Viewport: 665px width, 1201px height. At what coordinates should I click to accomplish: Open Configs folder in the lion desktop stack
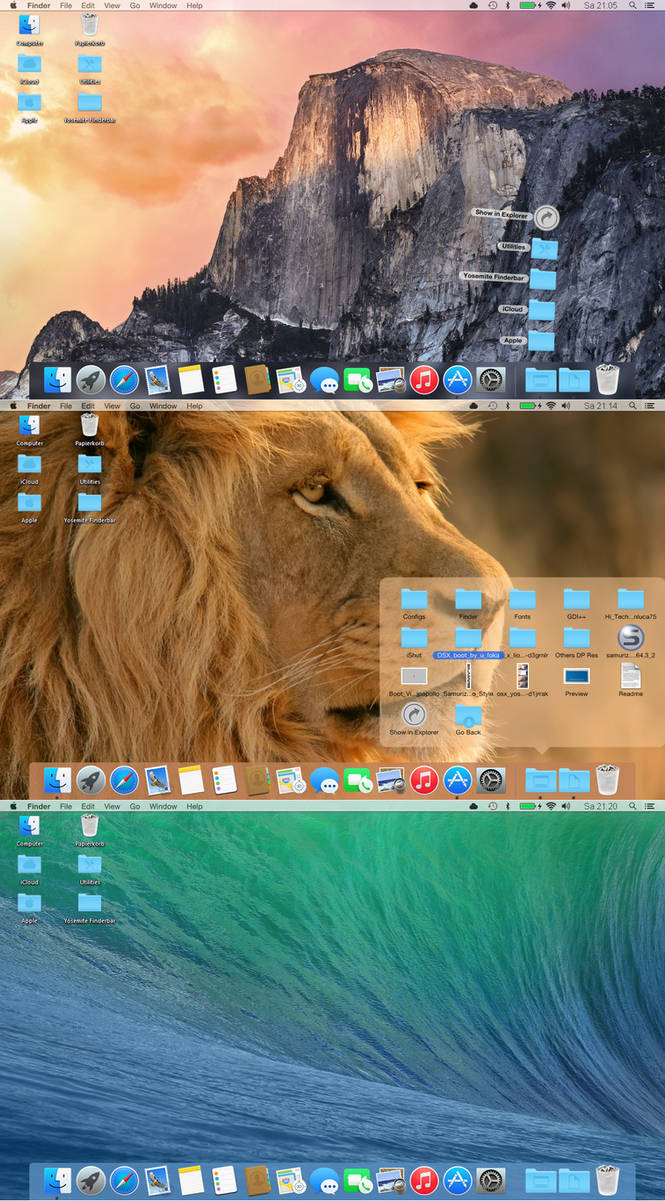click(414, 599)
